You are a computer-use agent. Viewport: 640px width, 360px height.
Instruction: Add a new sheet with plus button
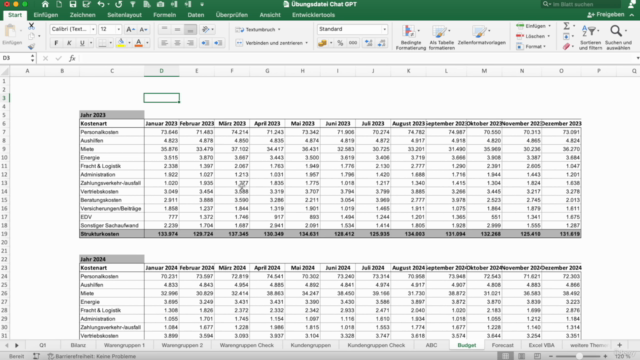click(x=619, y=345)
